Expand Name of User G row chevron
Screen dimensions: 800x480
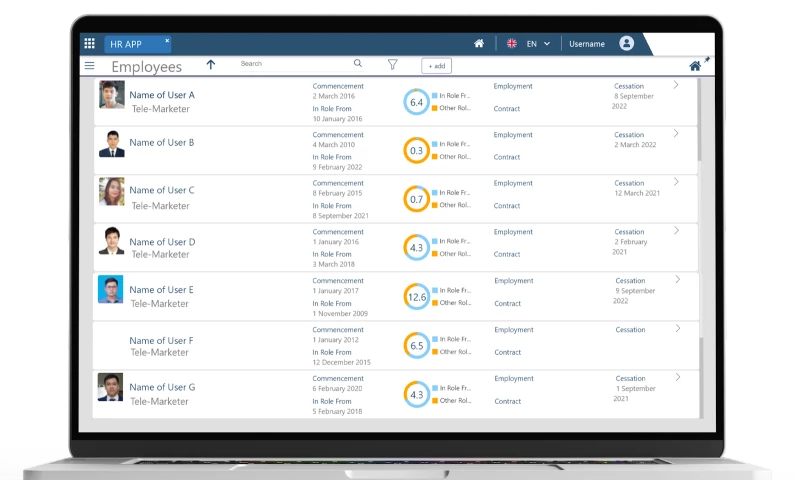[678, 377]
